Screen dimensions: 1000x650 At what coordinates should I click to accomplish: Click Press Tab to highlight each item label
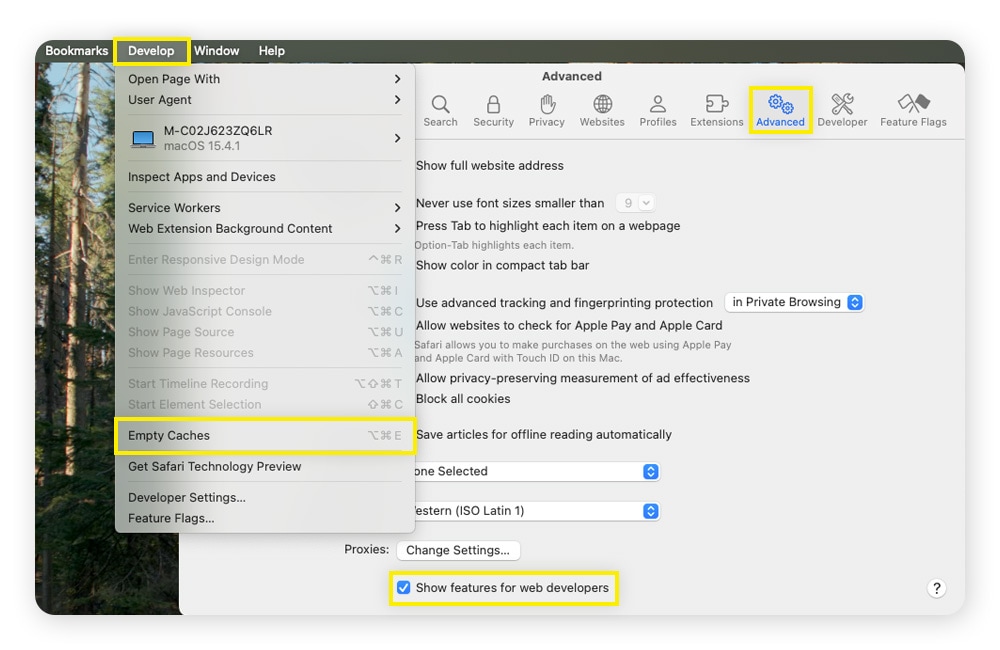point(548,226)
